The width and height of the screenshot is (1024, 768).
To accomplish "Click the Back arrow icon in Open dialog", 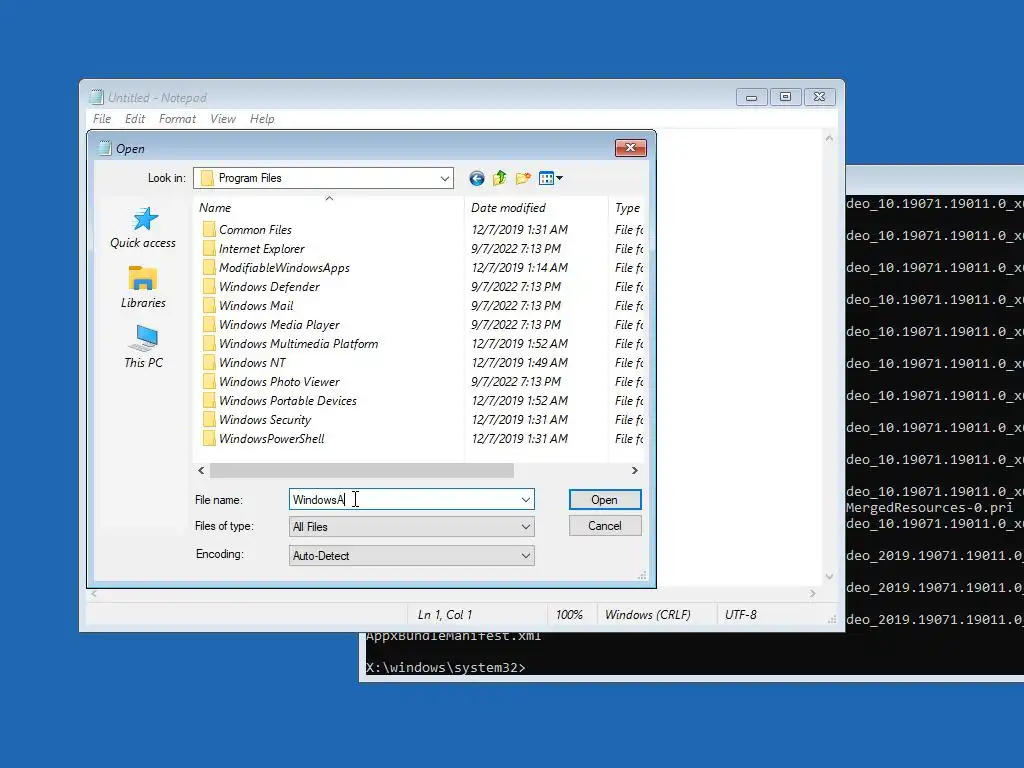I will click(477, 178).
